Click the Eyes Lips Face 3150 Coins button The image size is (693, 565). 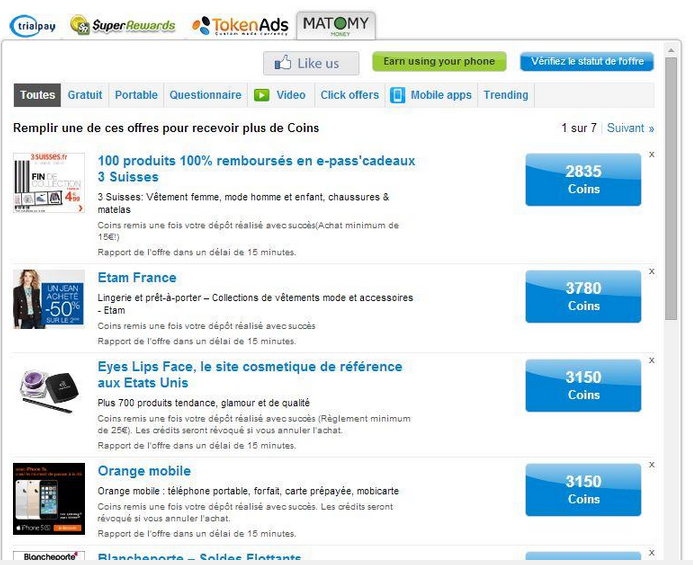pyautogui.click(x=583, y=386)
